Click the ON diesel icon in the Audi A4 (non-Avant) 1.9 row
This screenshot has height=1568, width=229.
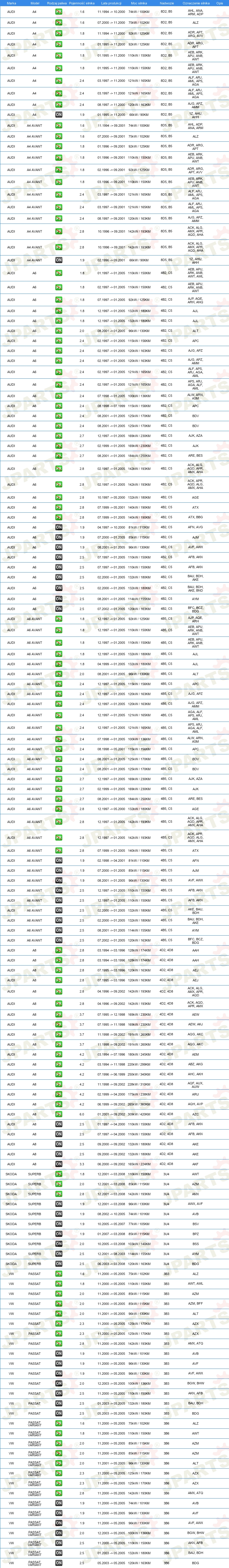(x=59, y=114)
